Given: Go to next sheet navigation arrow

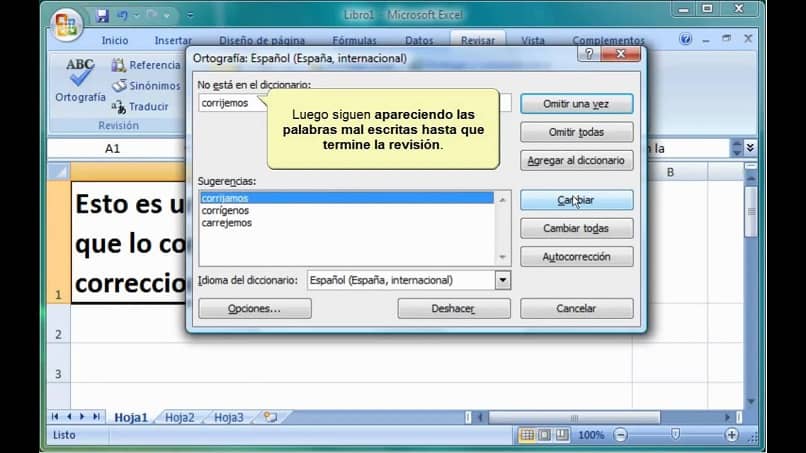Looking at the screenshot, I should [82, 416].
